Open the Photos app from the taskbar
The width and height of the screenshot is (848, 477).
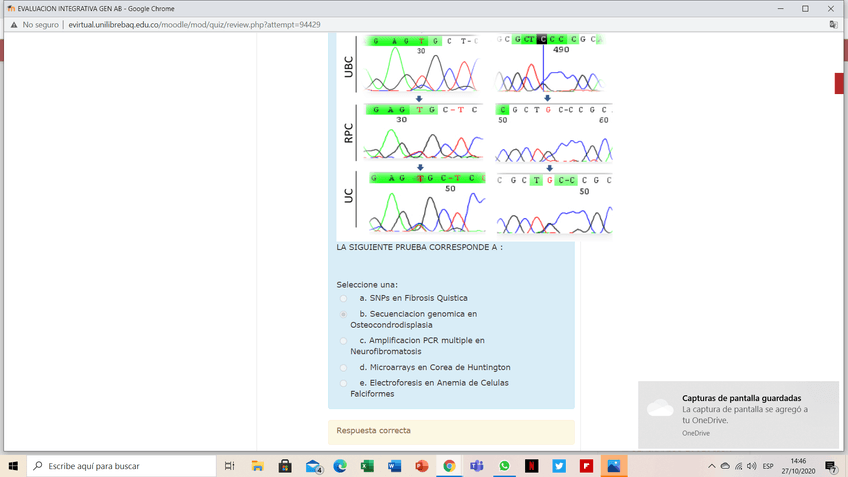point(614,466)
